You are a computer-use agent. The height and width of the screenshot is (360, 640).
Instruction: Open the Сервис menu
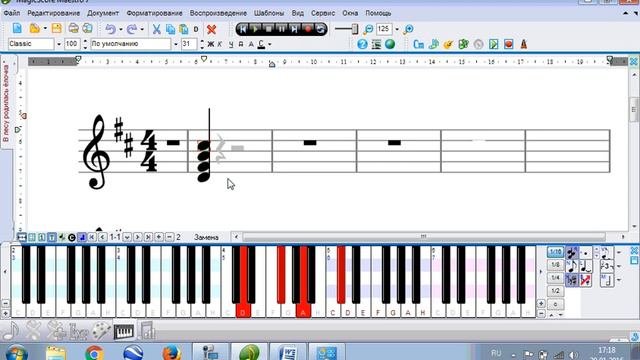pyautogui.click(x=323, y=13)
